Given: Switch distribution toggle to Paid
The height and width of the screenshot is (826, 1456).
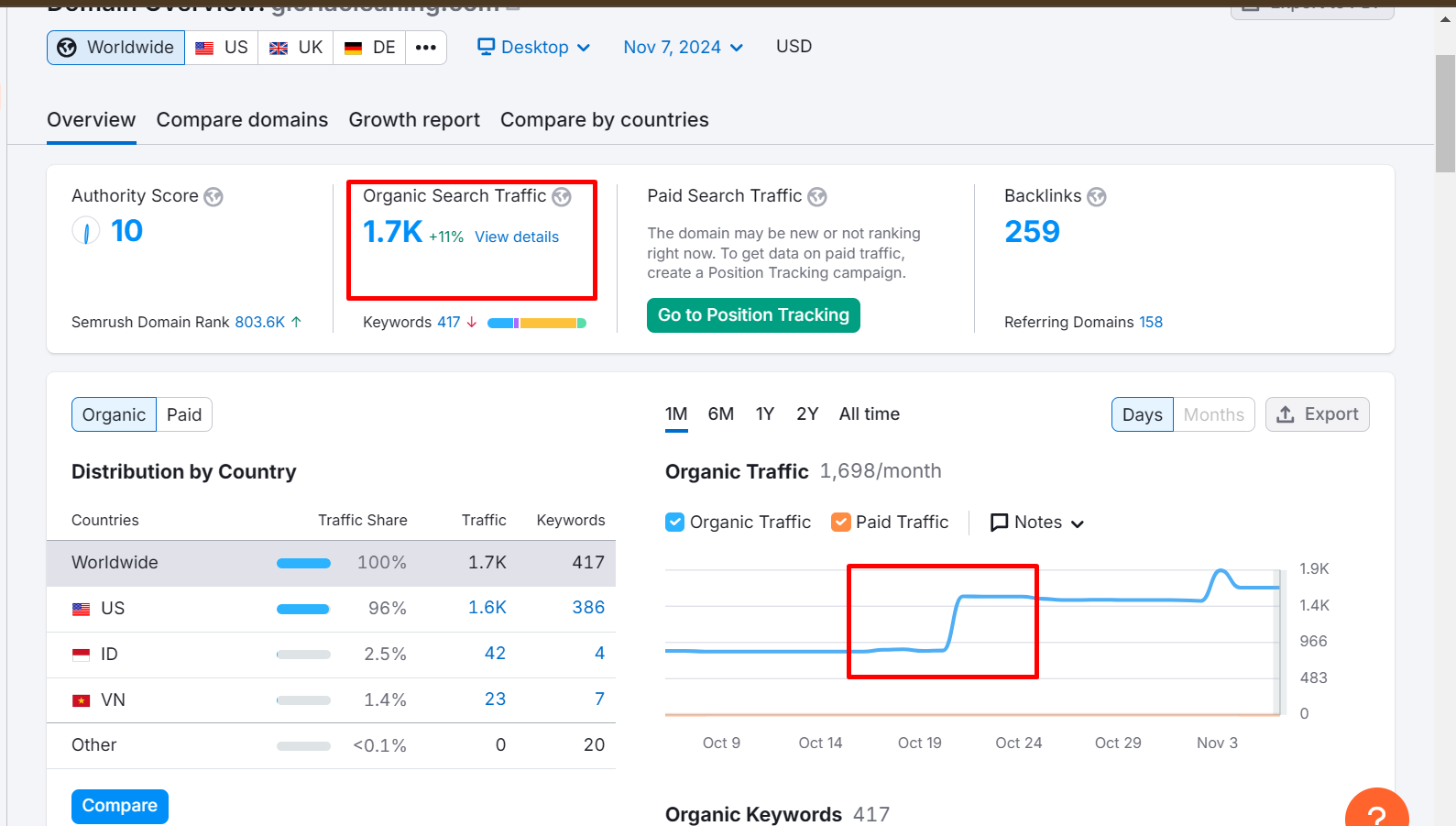Looking at the screenshot, I should [x=184, y=415].
